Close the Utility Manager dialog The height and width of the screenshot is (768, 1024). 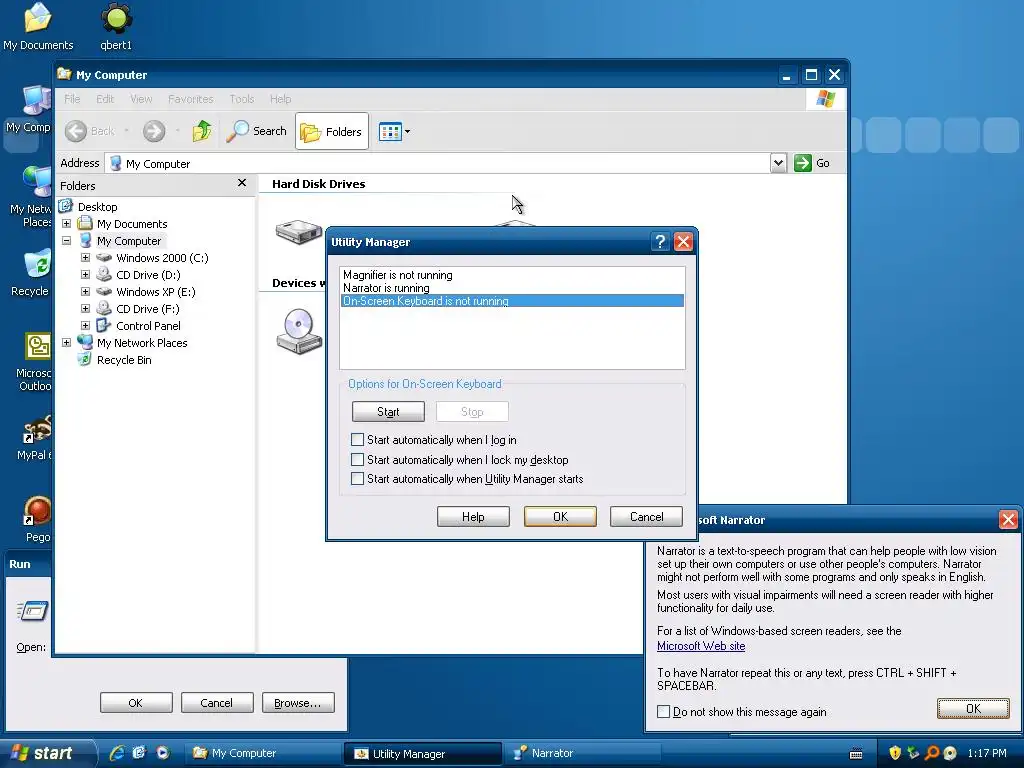(x=683, y=242)
